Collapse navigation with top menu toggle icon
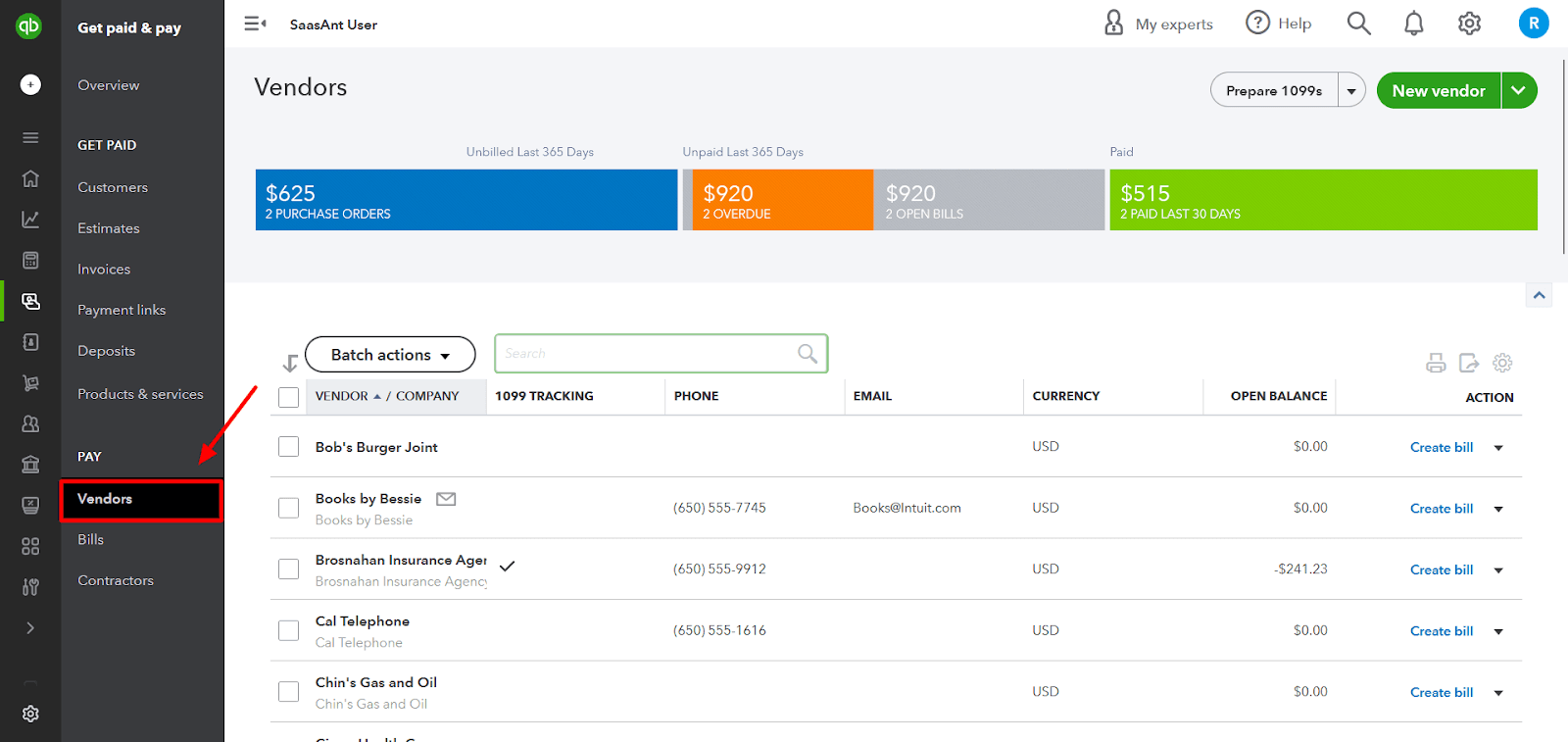This screenshot has width=1568, height=742. coord(255,24)
